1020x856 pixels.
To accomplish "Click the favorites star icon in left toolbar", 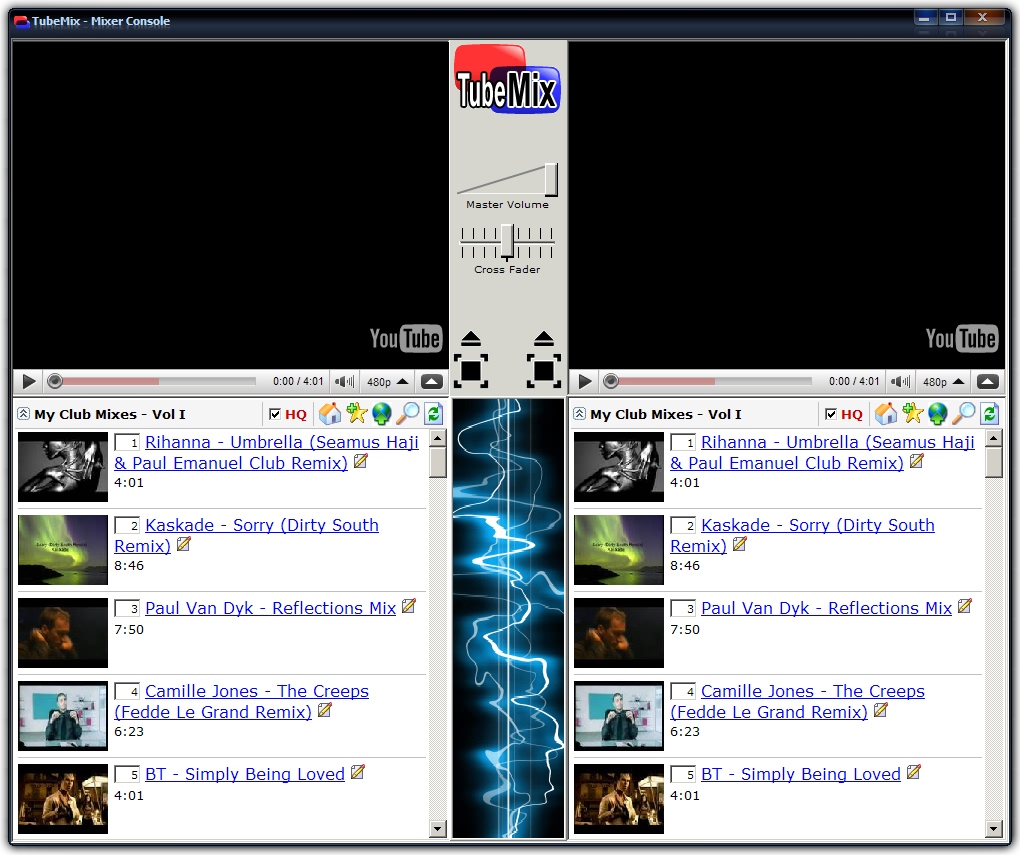I will 356,413.
